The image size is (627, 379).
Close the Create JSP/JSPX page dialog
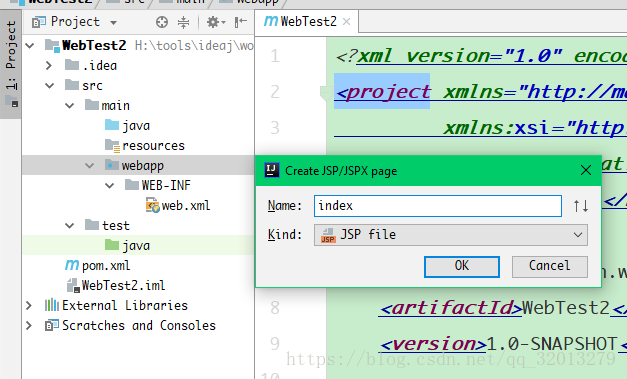coord(586,170)
